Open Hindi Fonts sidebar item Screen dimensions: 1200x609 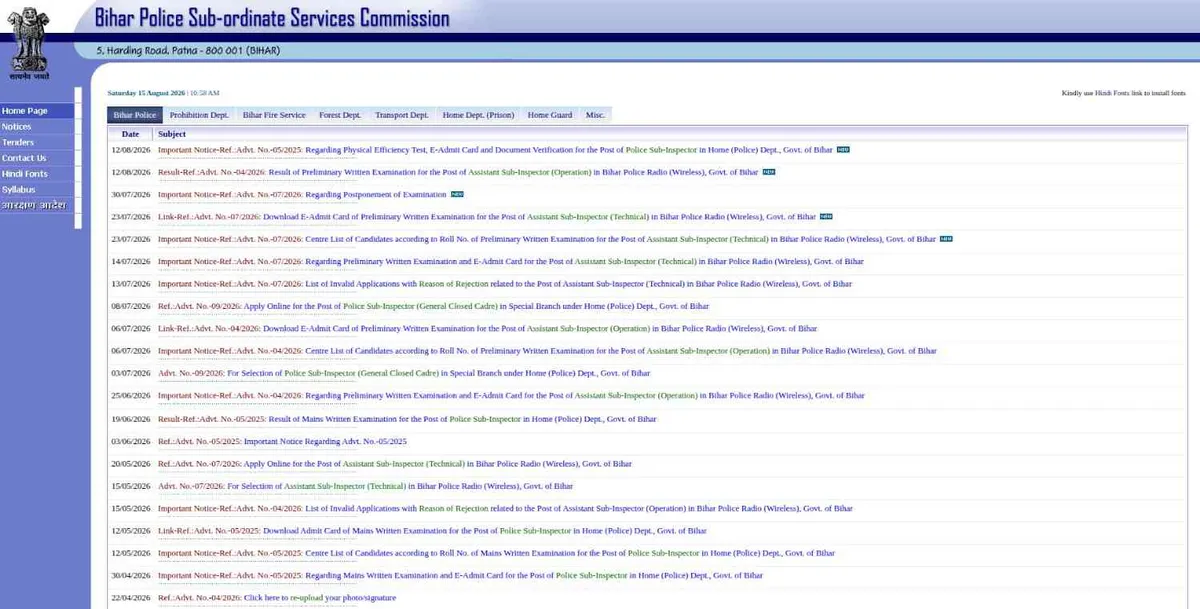click(38, 174)
